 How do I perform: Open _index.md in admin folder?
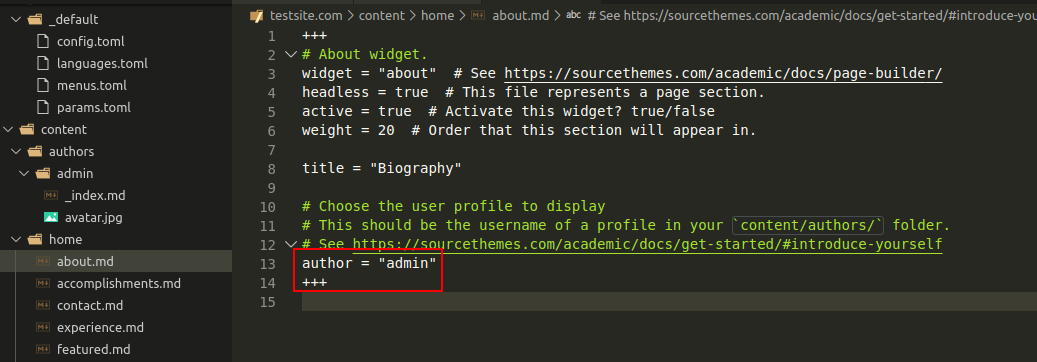[x=95, y=195]
